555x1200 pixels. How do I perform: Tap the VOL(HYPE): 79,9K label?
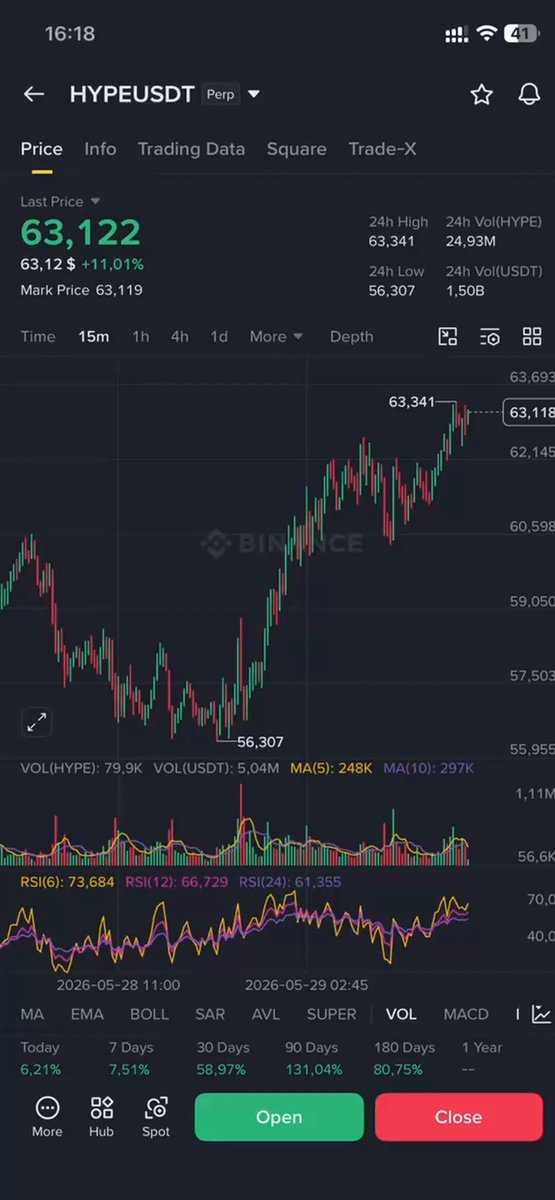(83, 768)
